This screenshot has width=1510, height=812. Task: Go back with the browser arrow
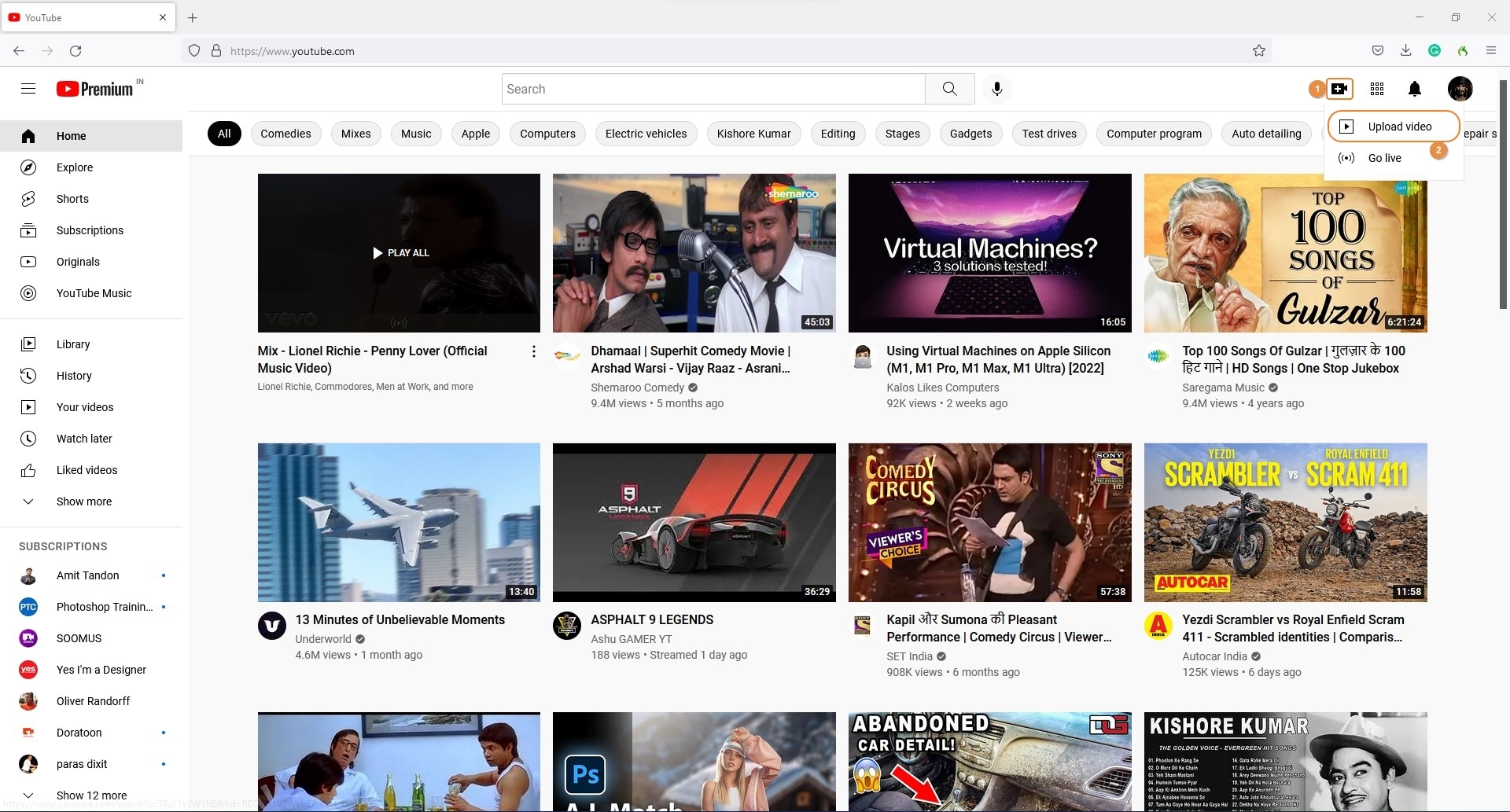pos(19,51)
